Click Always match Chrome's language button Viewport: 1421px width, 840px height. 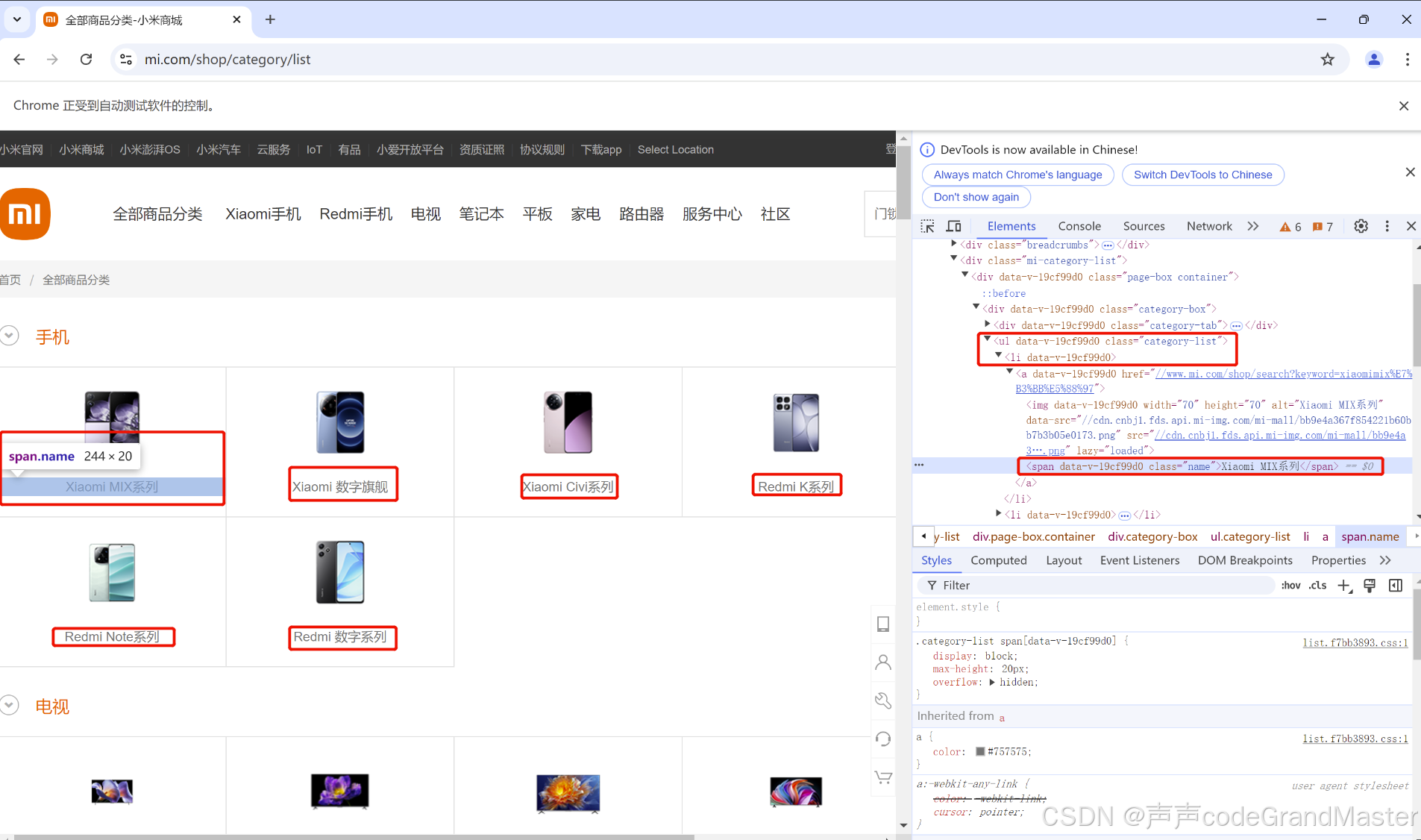pyautogui.click(x=1017, y=175)
